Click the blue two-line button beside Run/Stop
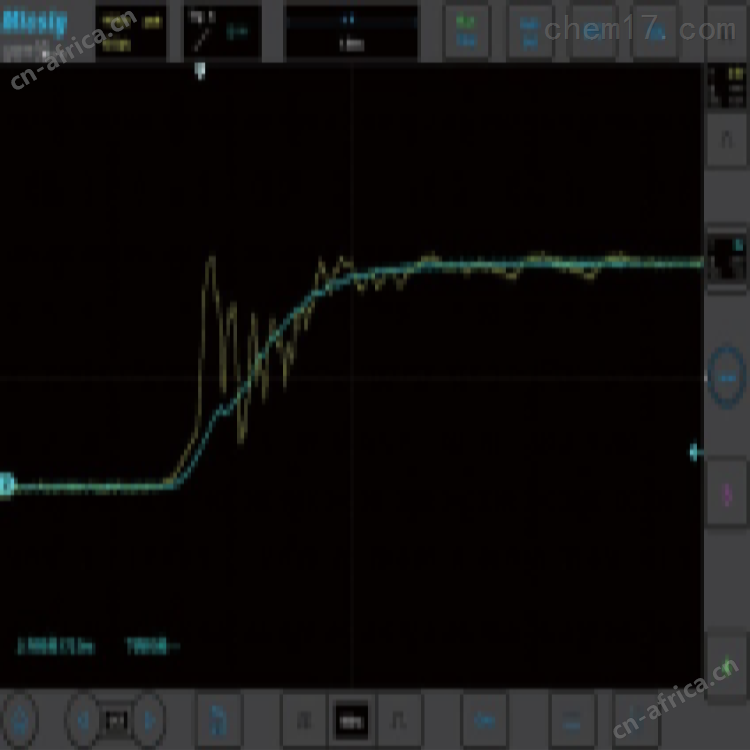Image resolution: width=750 pixels, height=750 pixels. click(530, 31)
